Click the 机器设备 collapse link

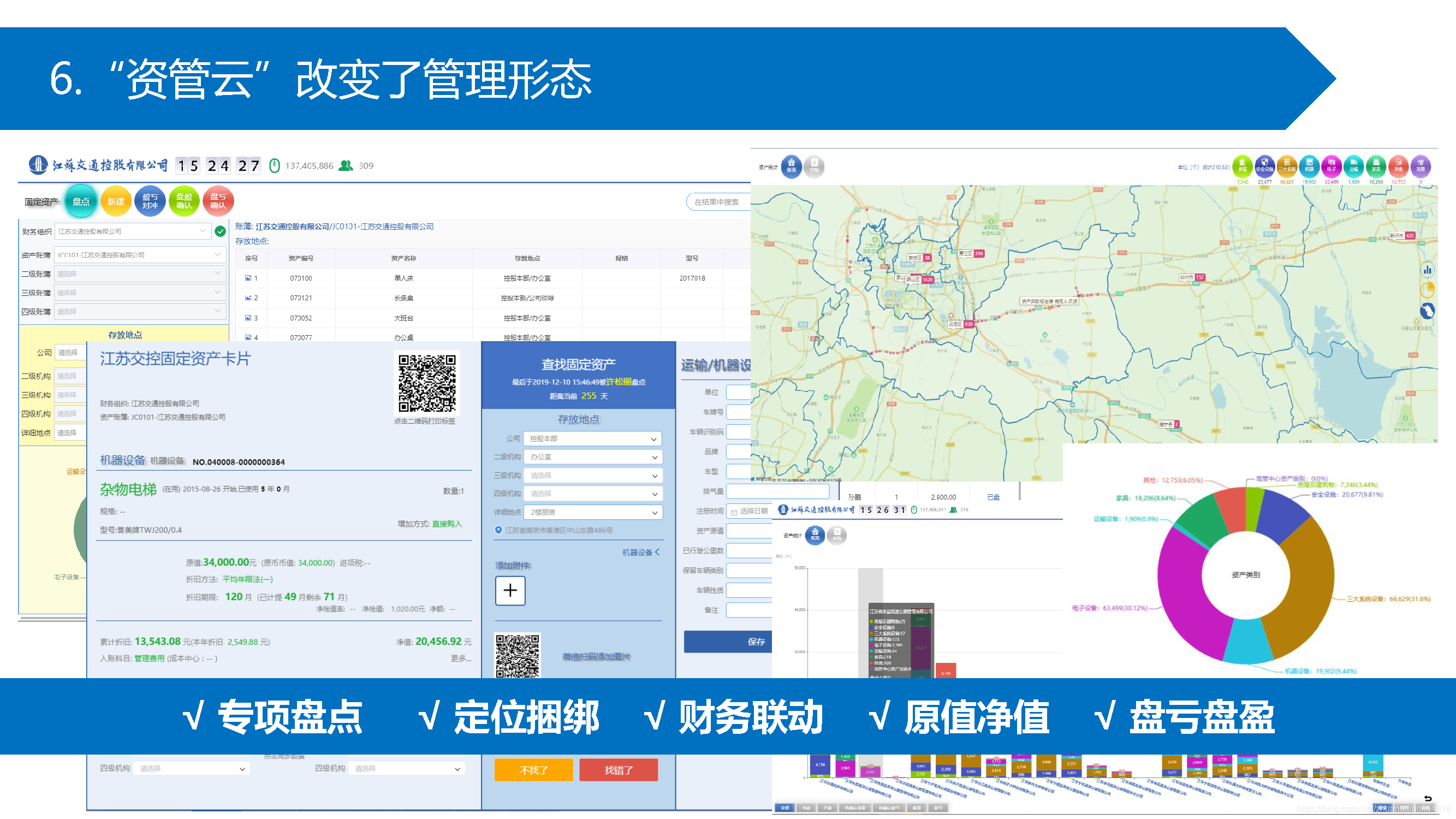coord(640,552)
